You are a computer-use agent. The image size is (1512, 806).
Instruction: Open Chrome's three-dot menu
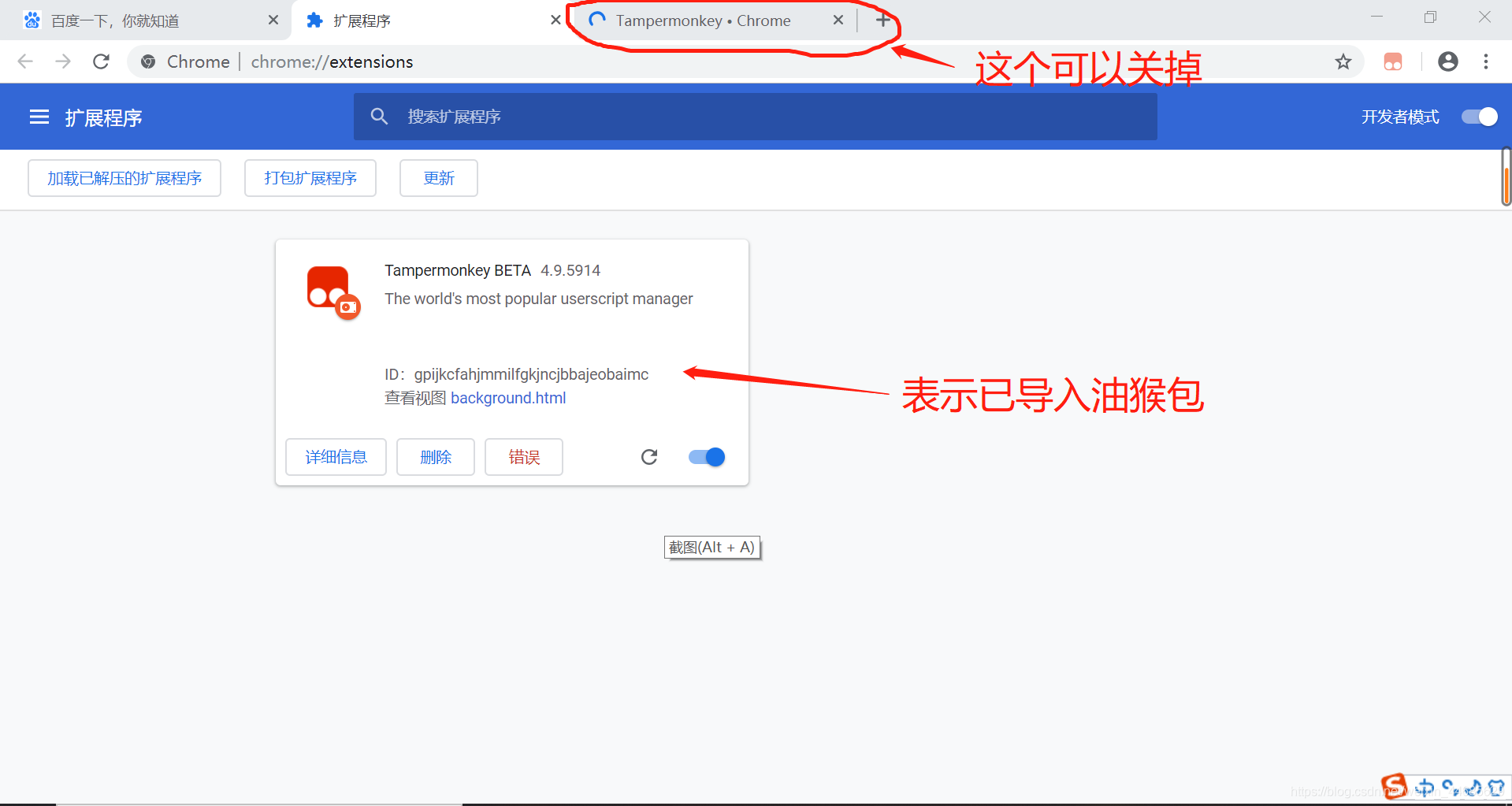click(x=1486, y=61)
